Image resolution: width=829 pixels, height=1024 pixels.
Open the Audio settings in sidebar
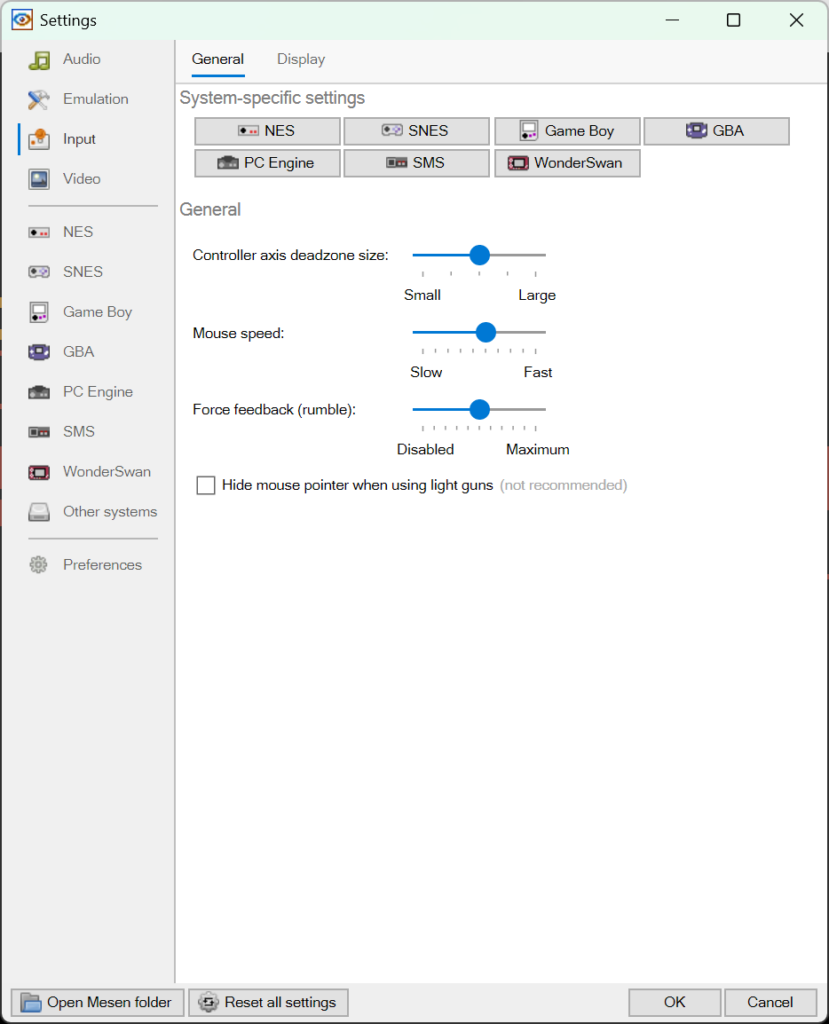coord(80,59)
